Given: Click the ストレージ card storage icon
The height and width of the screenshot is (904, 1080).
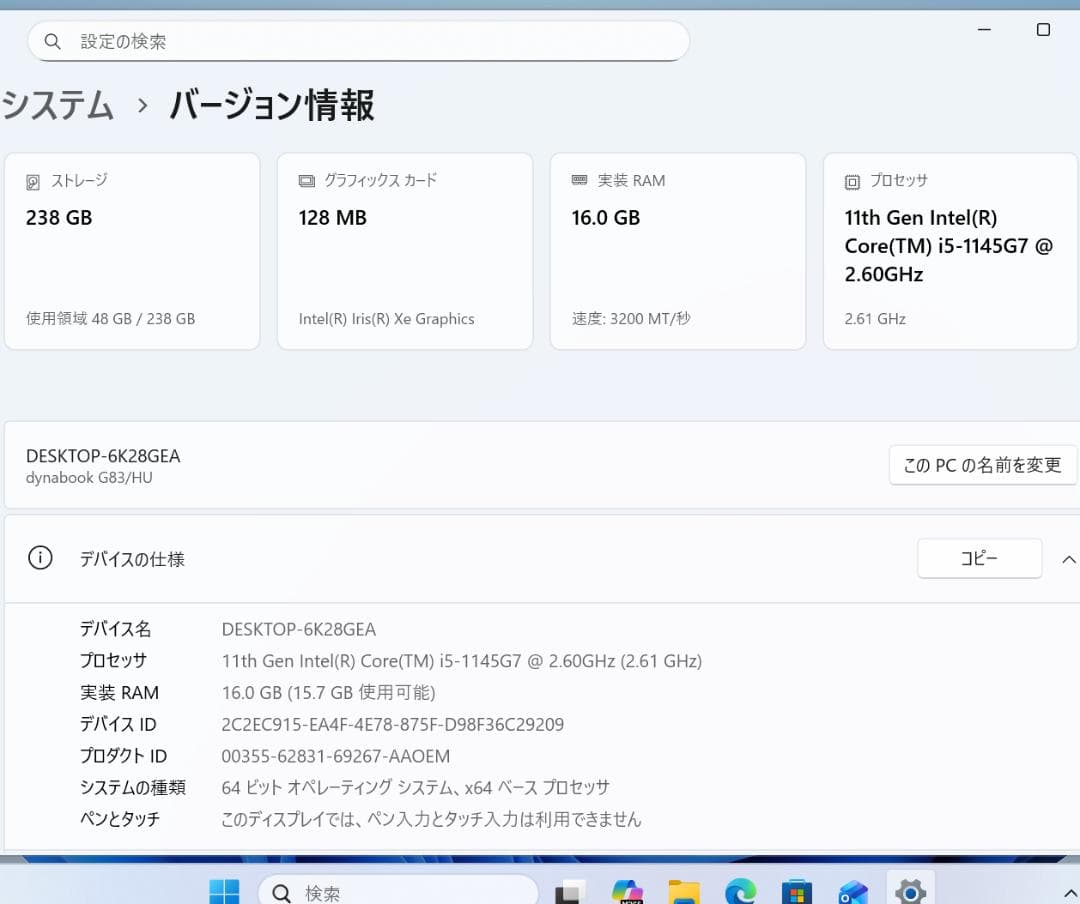Looking at the screenshot, I should [33, 180].
